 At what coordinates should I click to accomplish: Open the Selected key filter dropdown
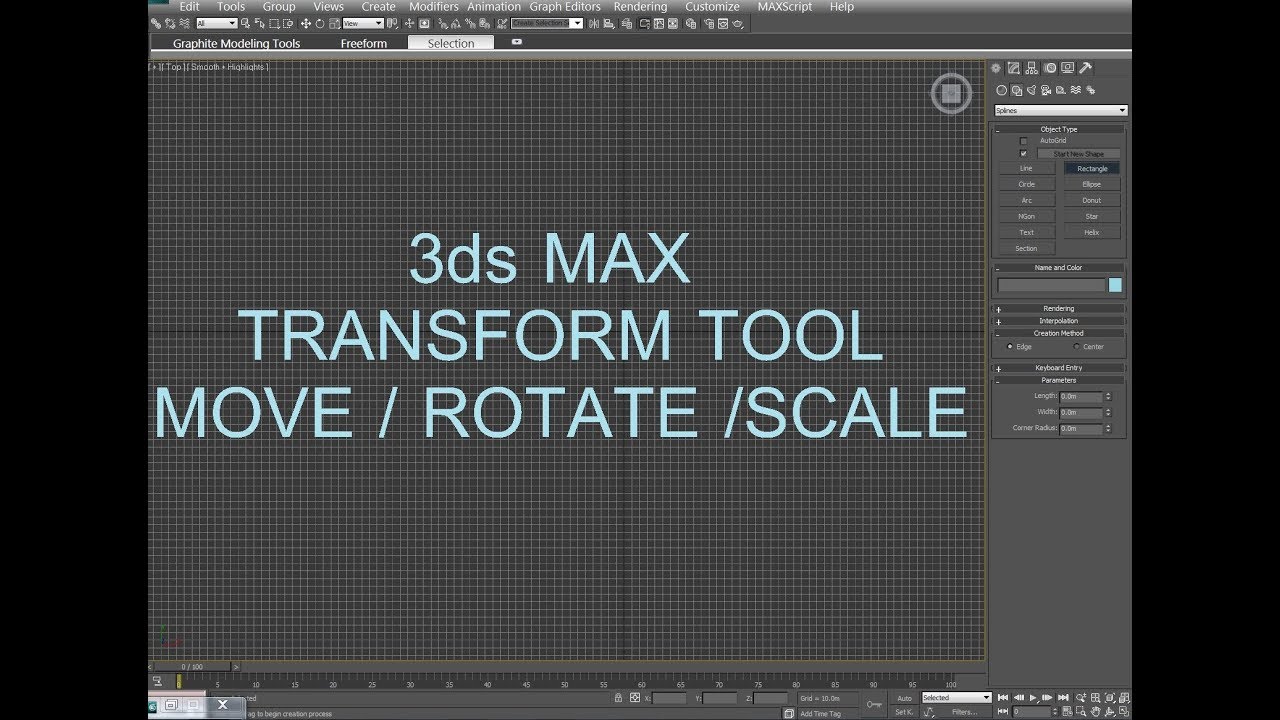956,698
